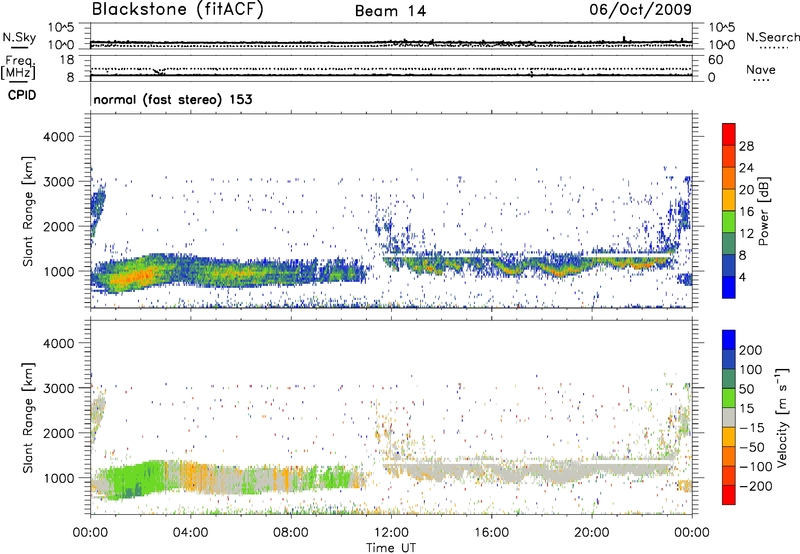Click 'normal (fast stereo) 153' text
The image size is (800, 554).
point(173,99)
